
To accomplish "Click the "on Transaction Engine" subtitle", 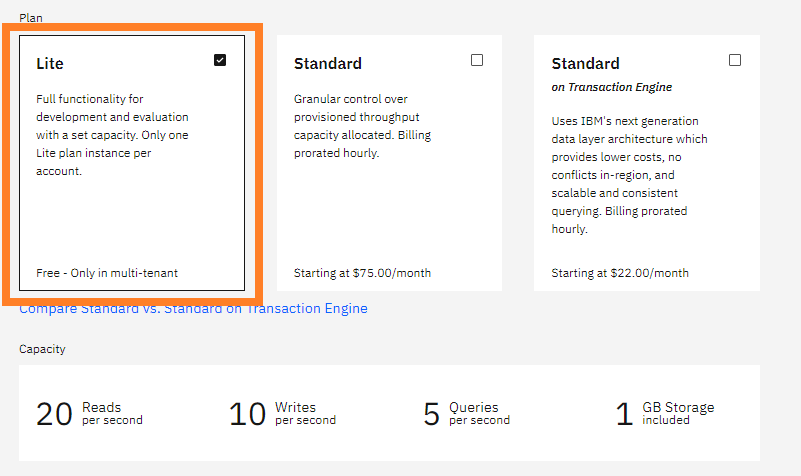I will [612, 87].
